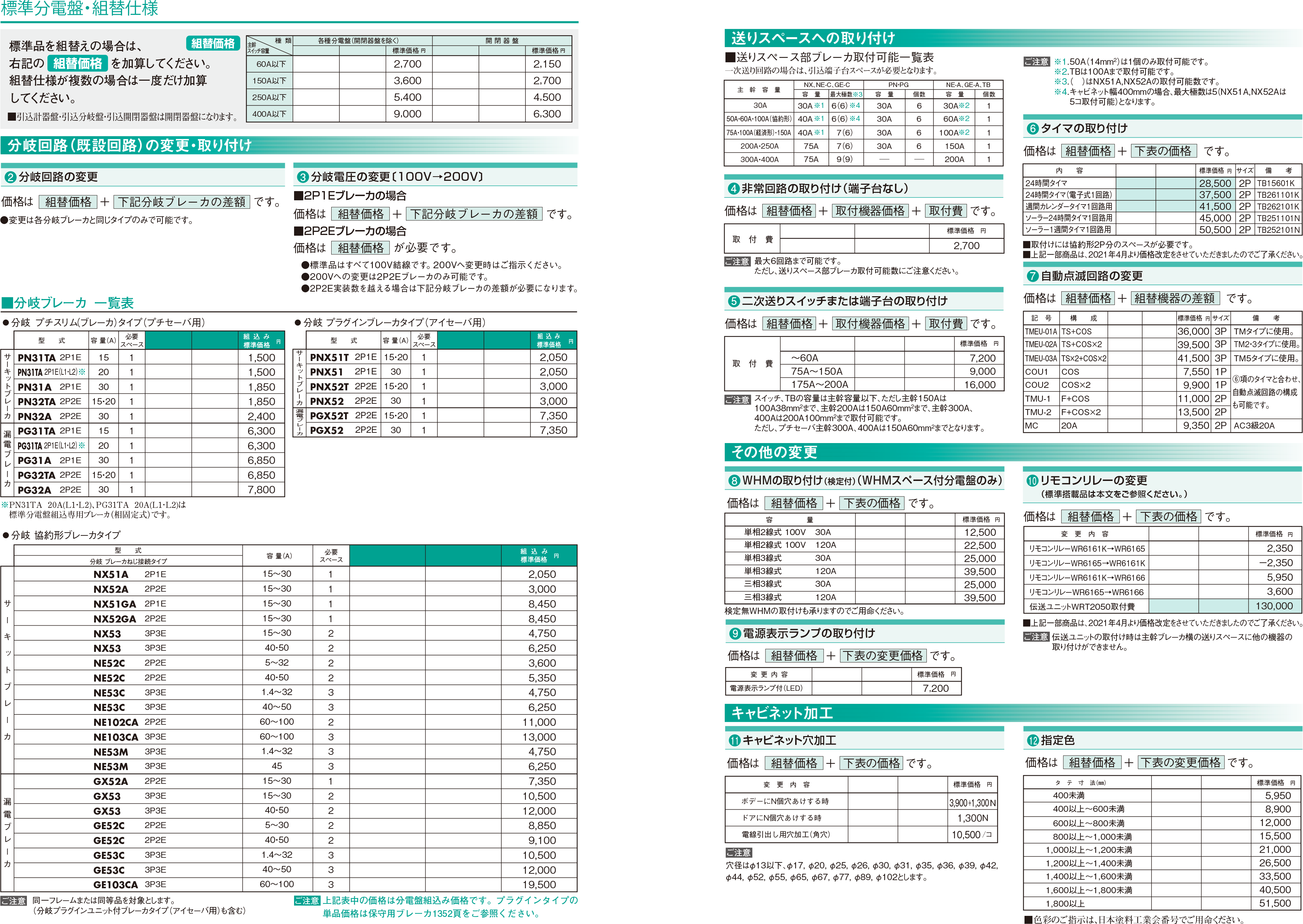Click the PNX51T model name

click(329, 357)
